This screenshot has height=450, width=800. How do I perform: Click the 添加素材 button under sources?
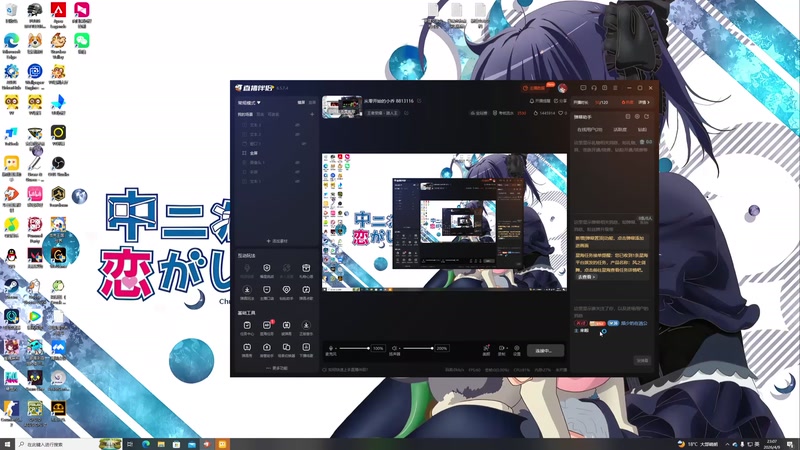click(277, 241)
